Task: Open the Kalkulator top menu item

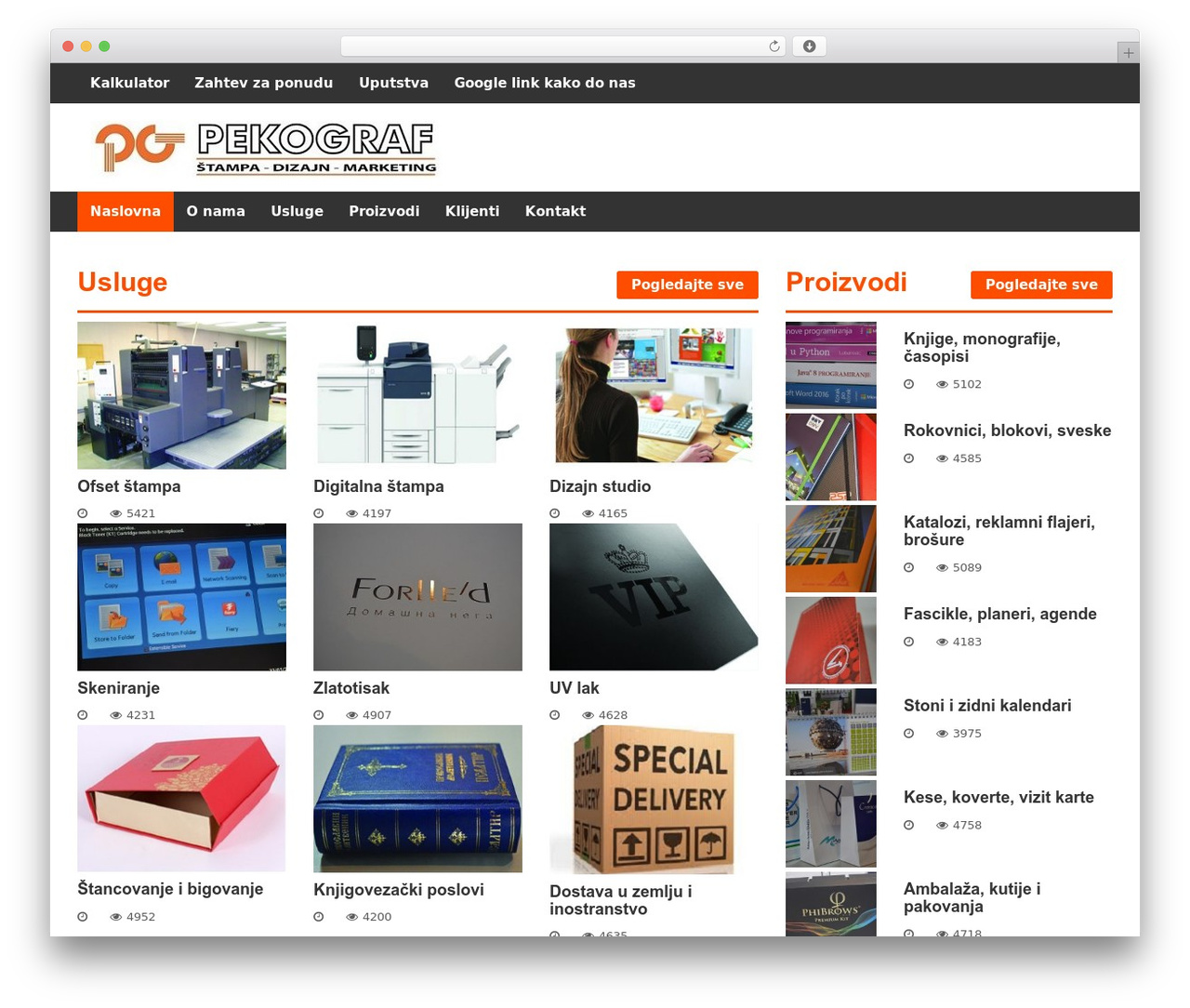Action: pos(130,83)
